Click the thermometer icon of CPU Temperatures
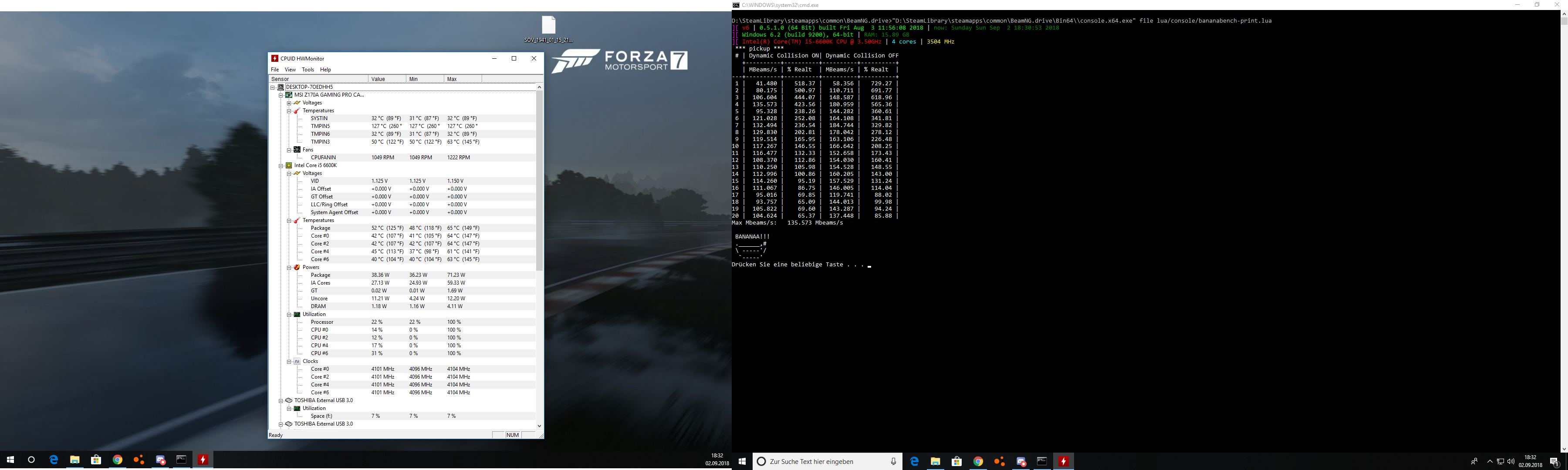The image size is (1568, 470). coord(297,220)
